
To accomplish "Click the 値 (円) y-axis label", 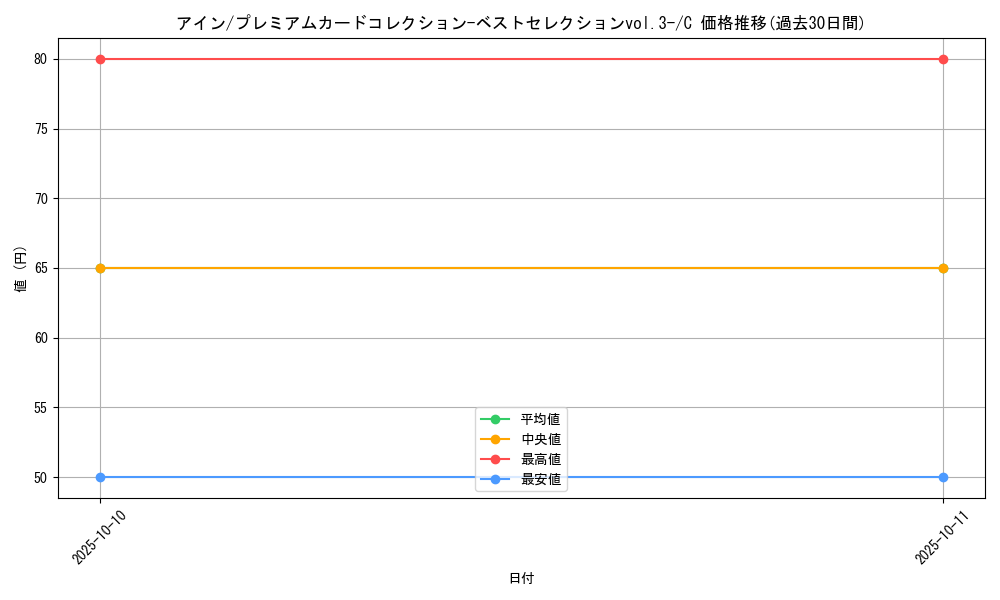I will pos(21,268).
